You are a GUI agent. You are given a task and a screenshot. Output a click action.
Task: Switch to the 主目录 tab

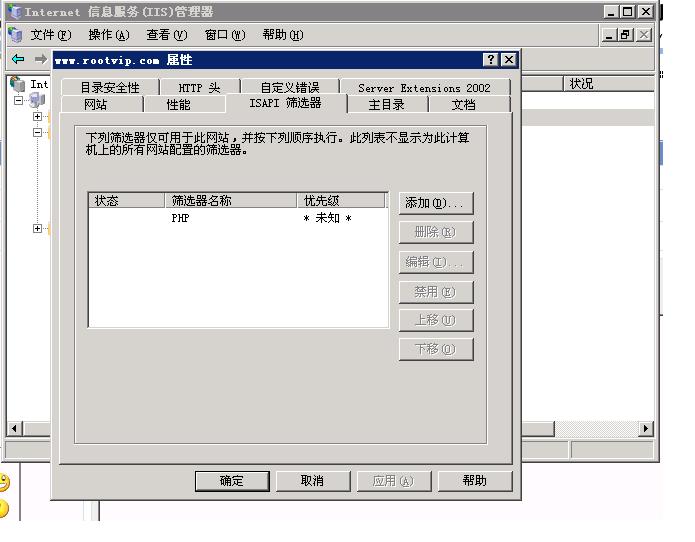pyautogui.click(x=387, y=105)
